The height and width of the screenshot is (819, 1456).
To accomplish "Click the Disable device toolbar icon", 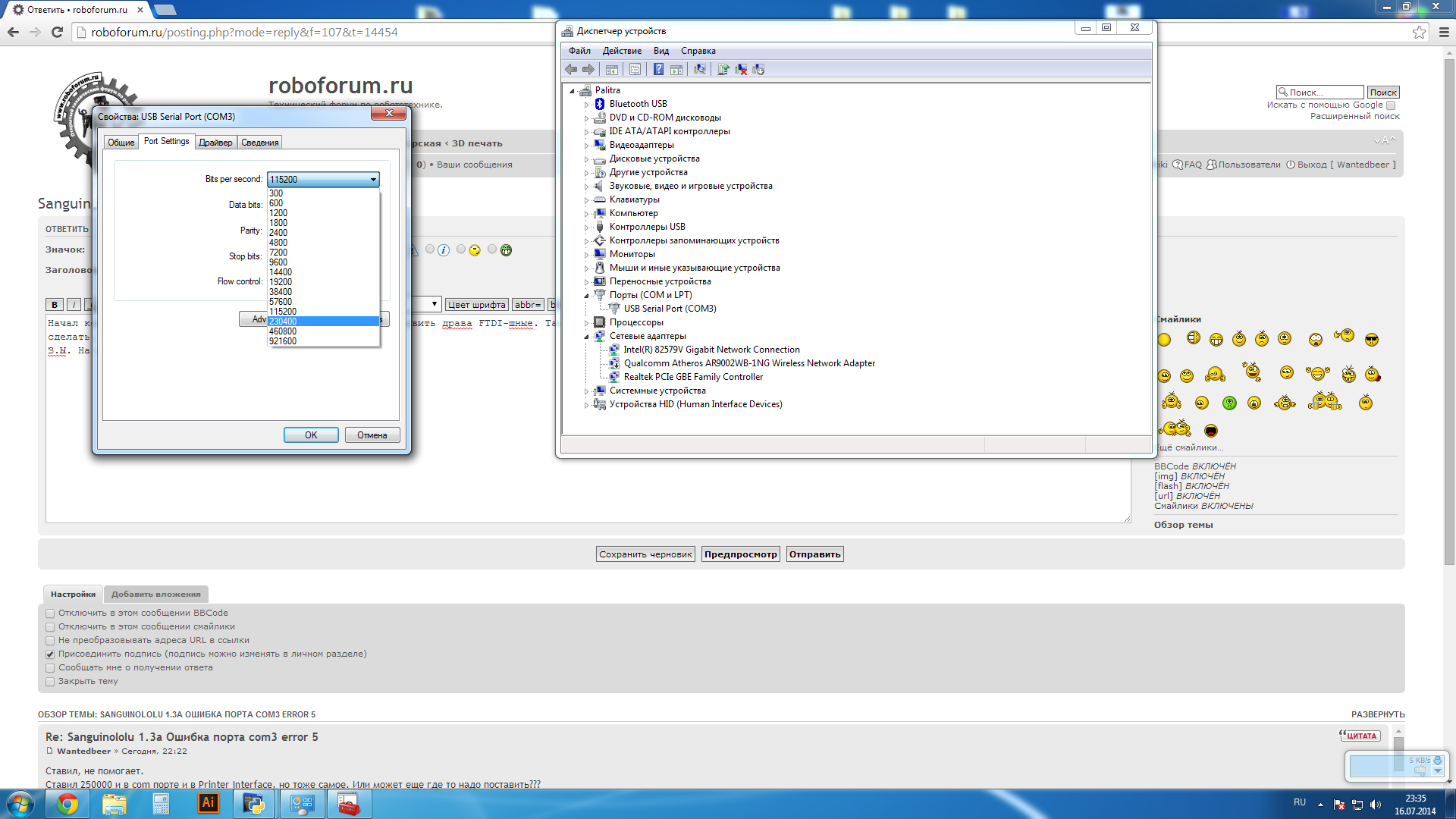I will point(758,69).
